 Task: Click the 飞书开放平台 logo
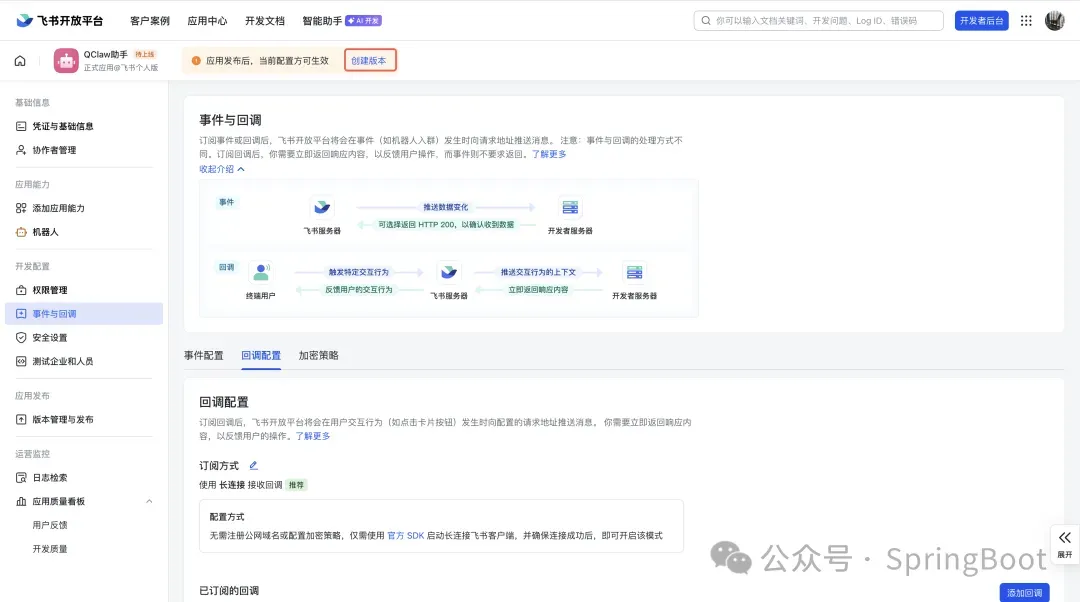[x=59, y=21]
